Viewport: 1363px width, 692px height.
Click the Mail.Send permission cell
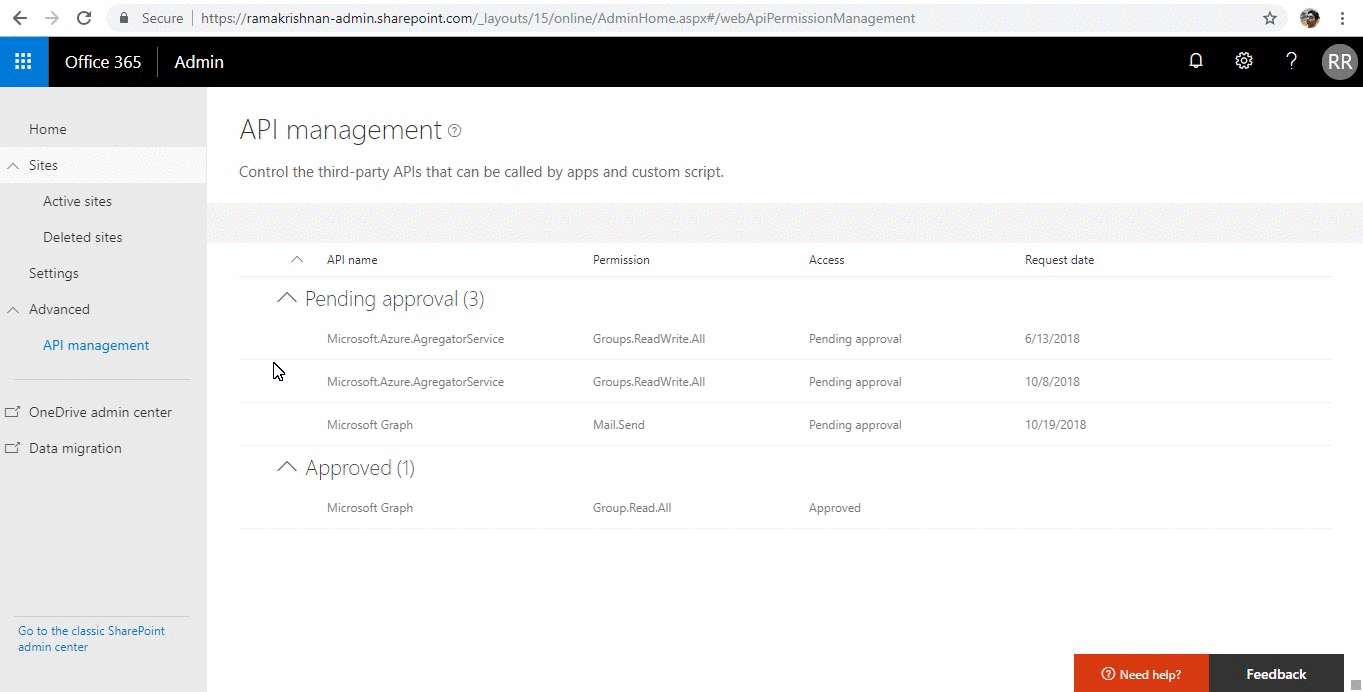[x=619, y=425]
